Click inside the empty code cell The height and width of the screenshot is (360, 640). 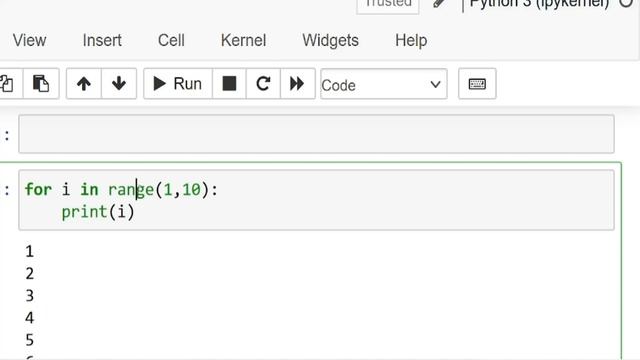click(x=316, y=134)
